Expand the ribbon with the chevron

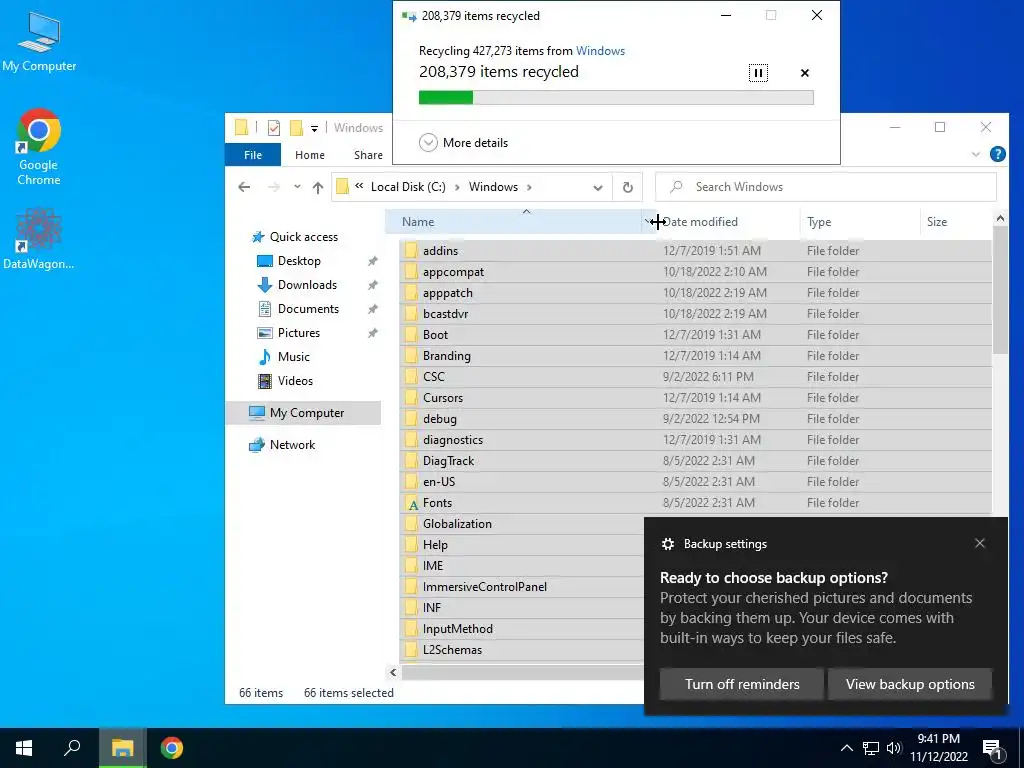[976, 155]
